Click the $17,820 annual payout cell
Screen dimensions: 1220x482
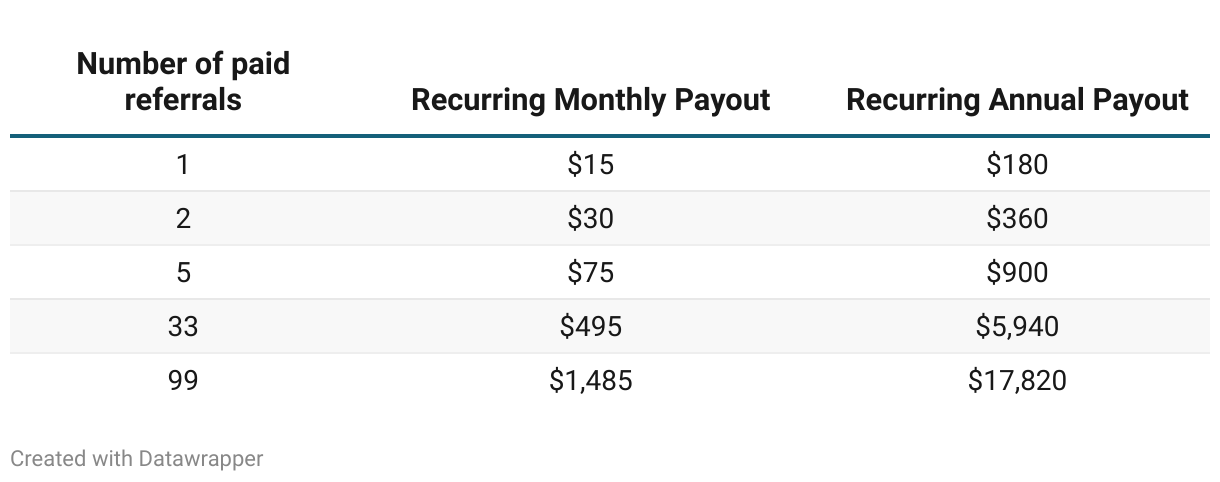[1017, 380]
